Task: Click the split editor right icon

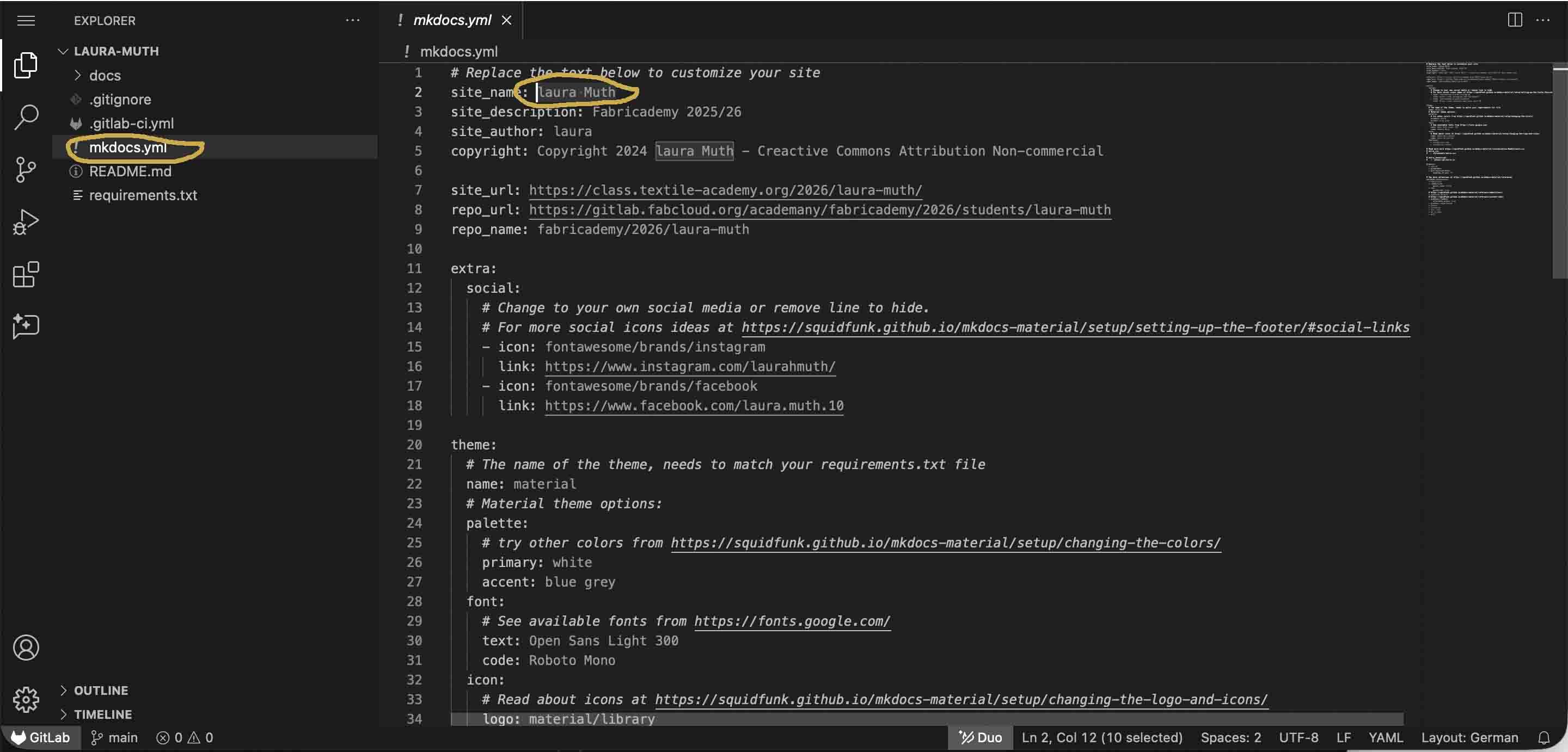Action: [x=1515, y=20]
